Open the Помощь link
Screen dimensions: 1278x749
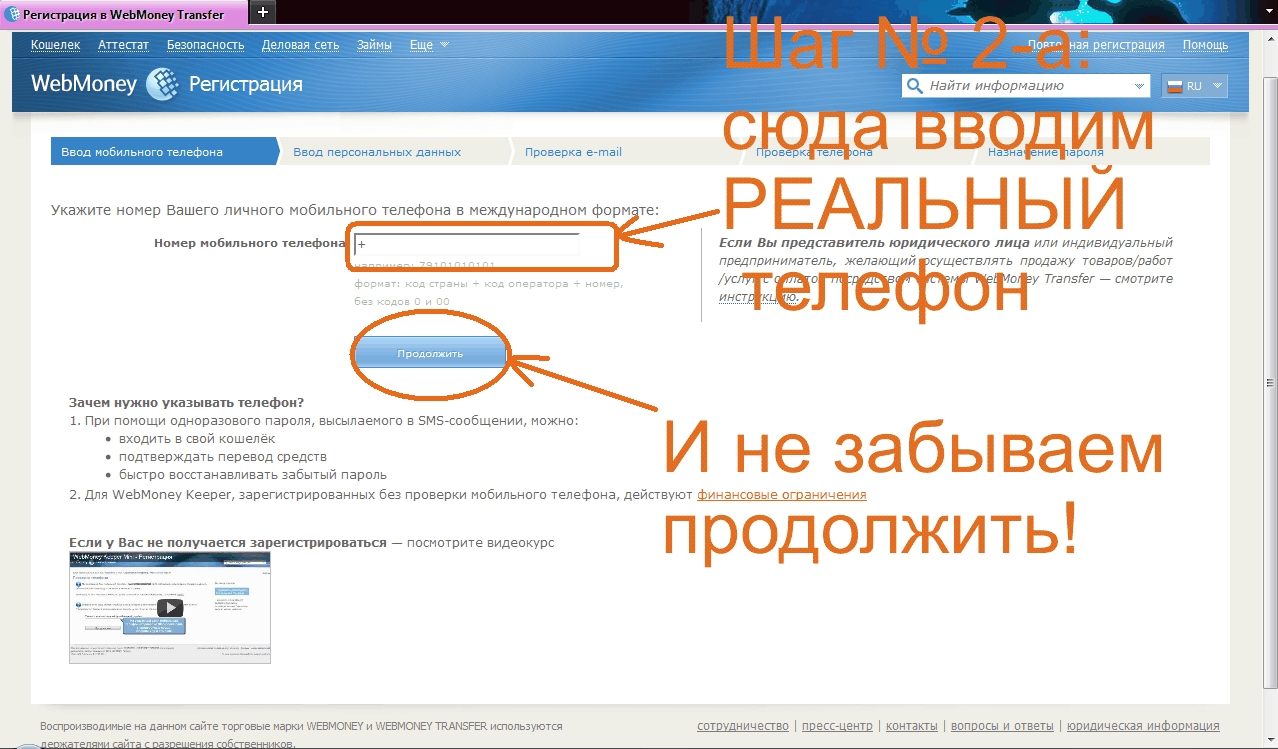(1205, 45)
